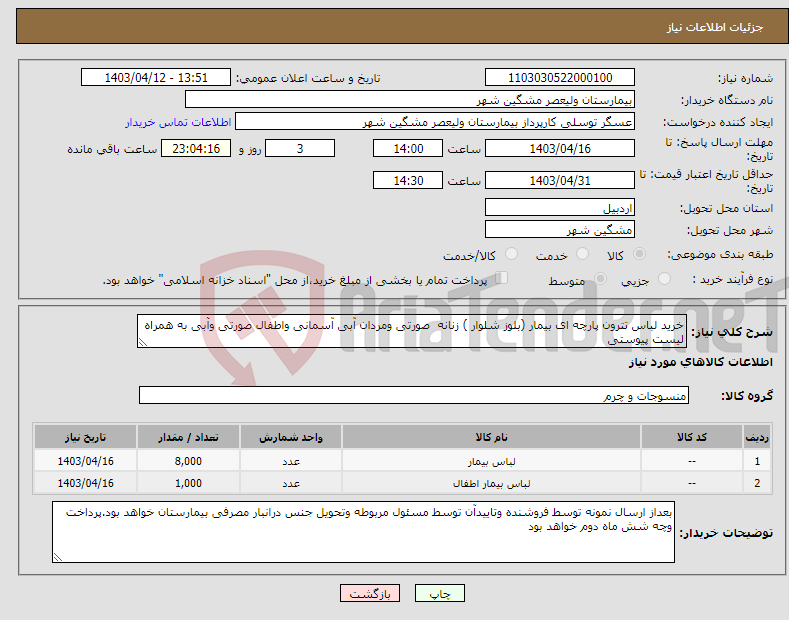Click the quantity cell 1,000

tap(188, 483)
